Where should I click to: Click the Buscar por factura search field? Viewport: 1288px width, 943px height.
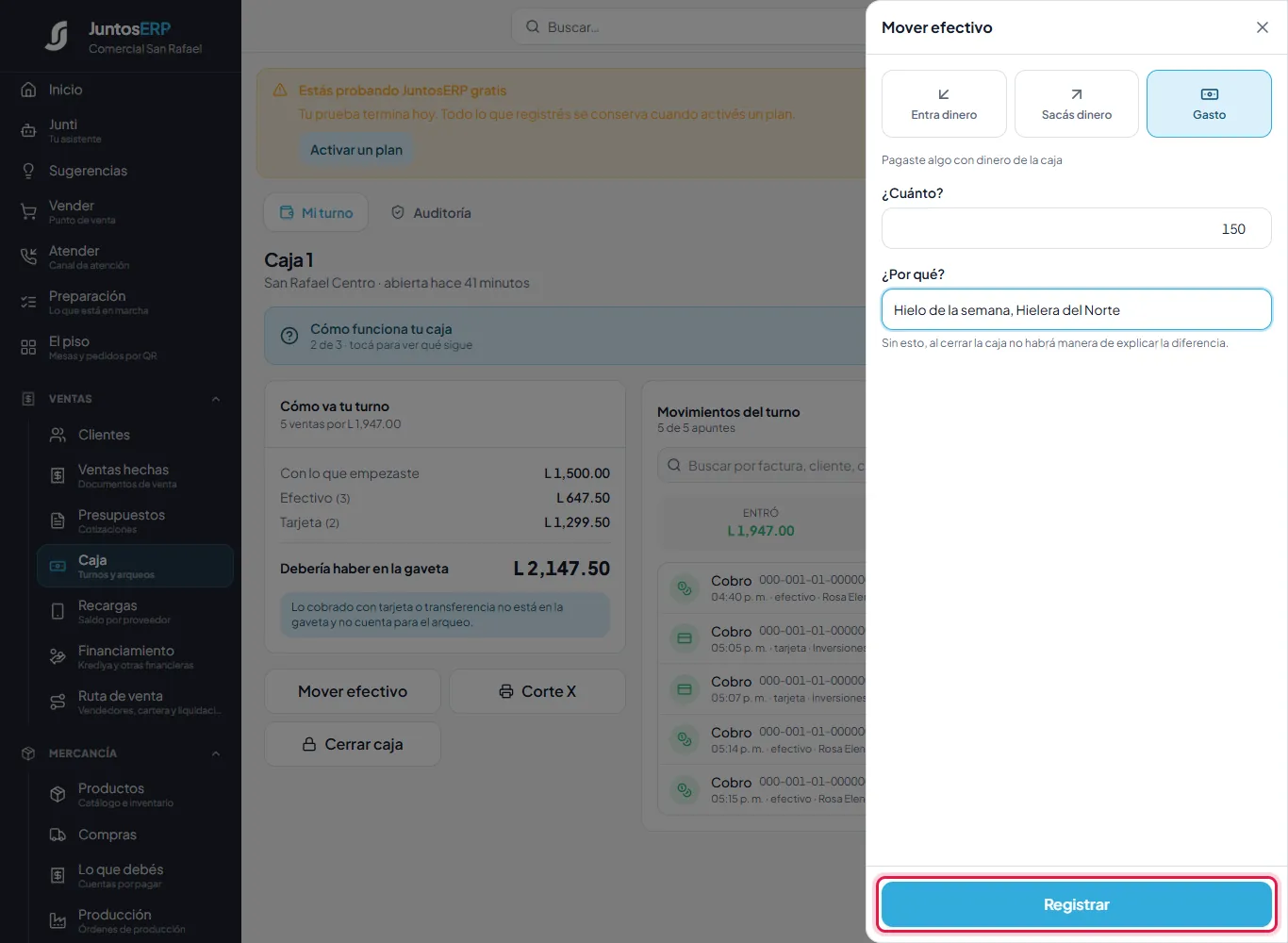762,466
